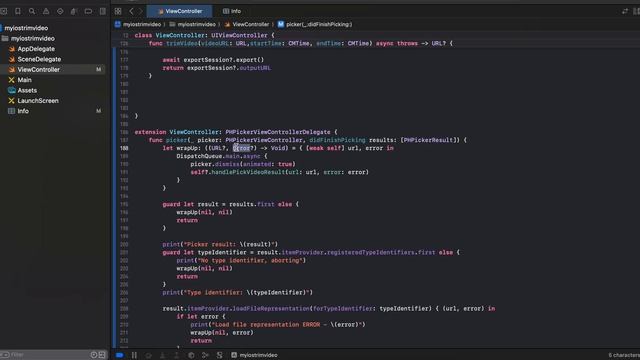The image size is (640, 360).
Task: Switch to the Info editor tab
Action: pos(232,11)
